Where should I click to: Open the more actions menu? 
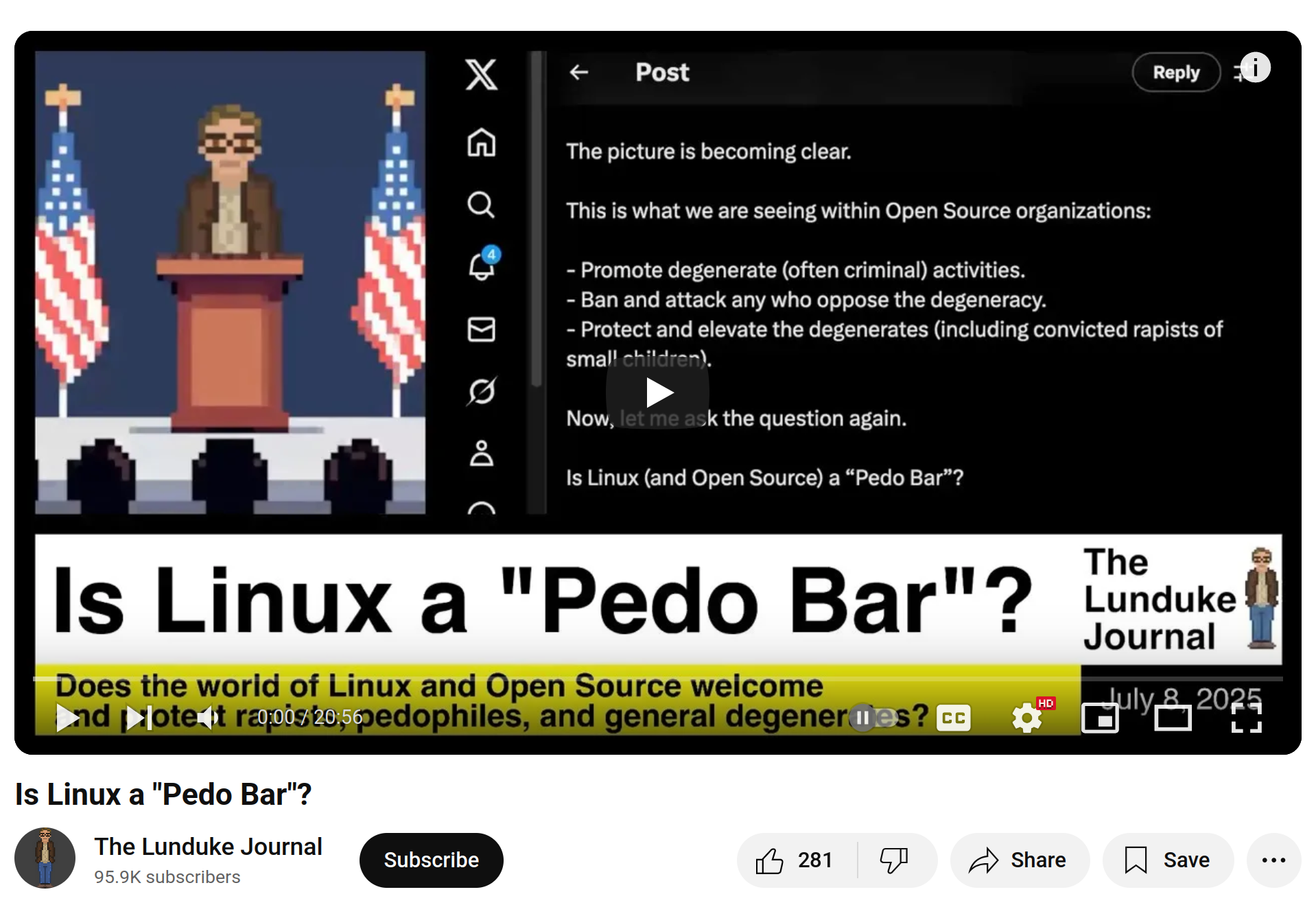pos(1273,860)
